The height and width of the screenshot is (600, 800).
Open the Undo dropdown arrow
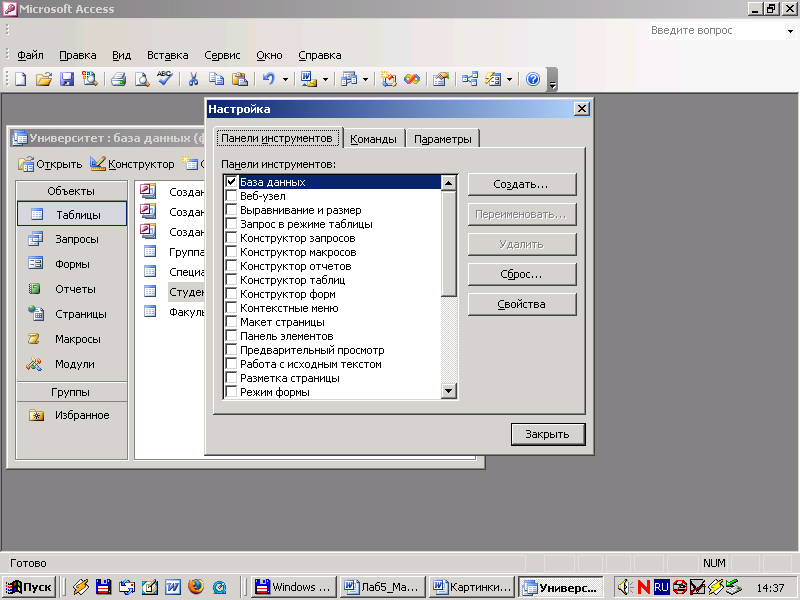point(285,79)
